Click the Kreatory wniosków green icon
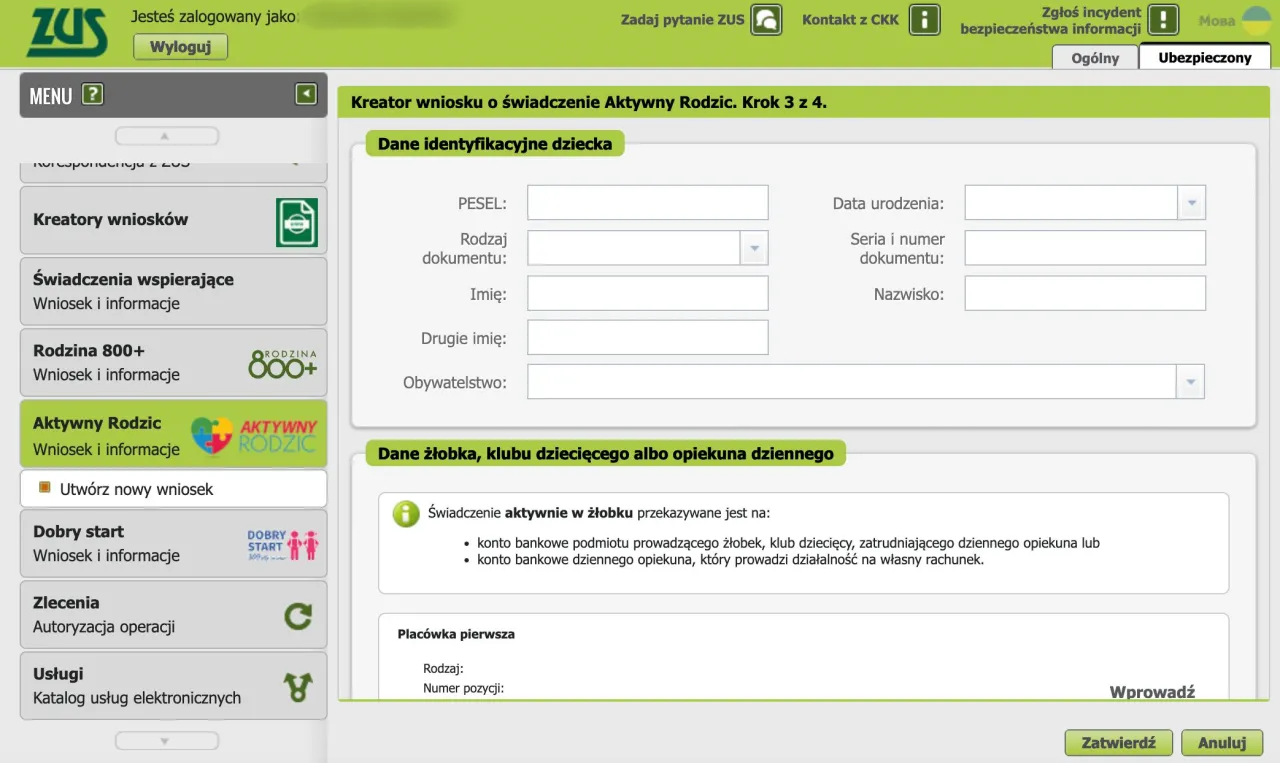 (x=299, y=221)
